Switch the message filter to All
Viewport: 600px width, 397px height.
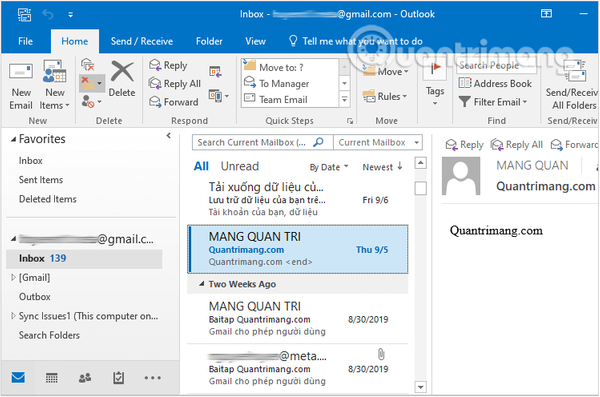(201, 166)
